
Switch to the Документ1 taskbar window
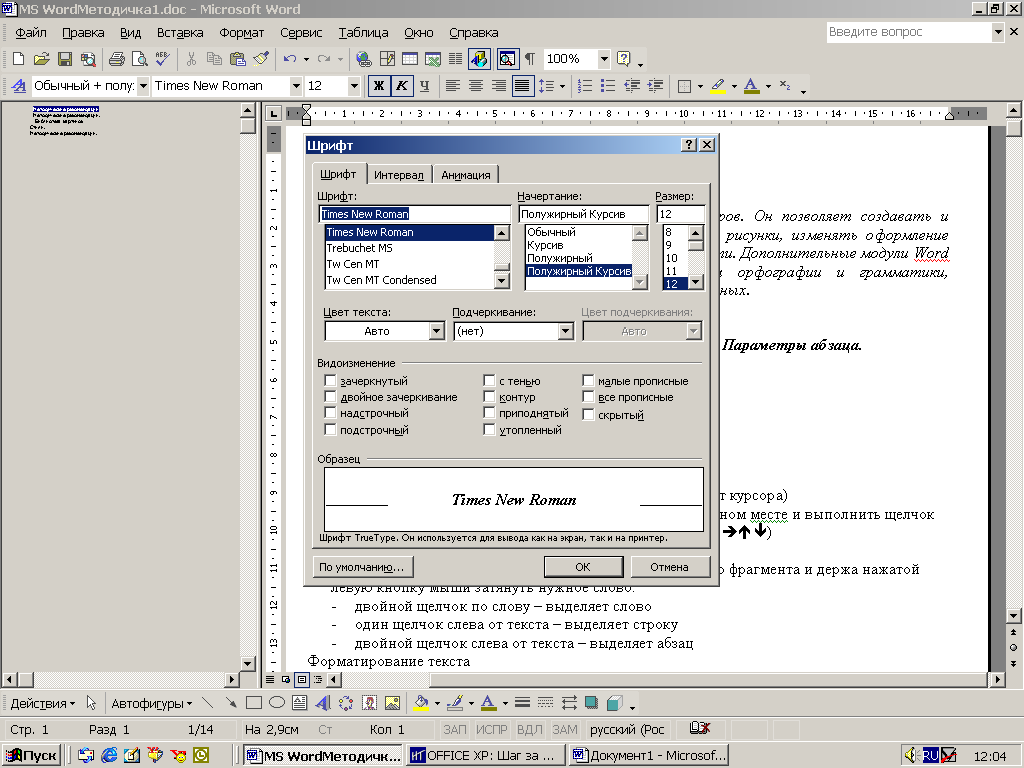(x=649, y=756)
